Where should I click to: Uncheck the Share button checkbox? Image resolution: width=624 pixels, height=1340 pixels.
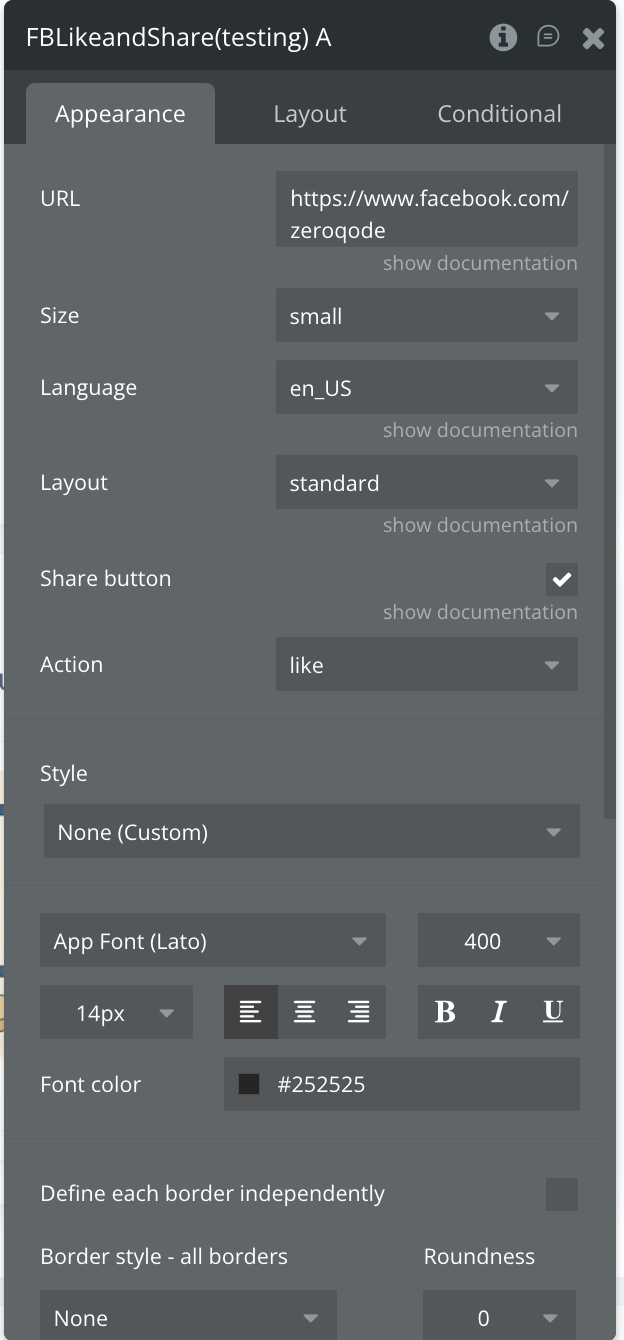click(x=562, y=579)
